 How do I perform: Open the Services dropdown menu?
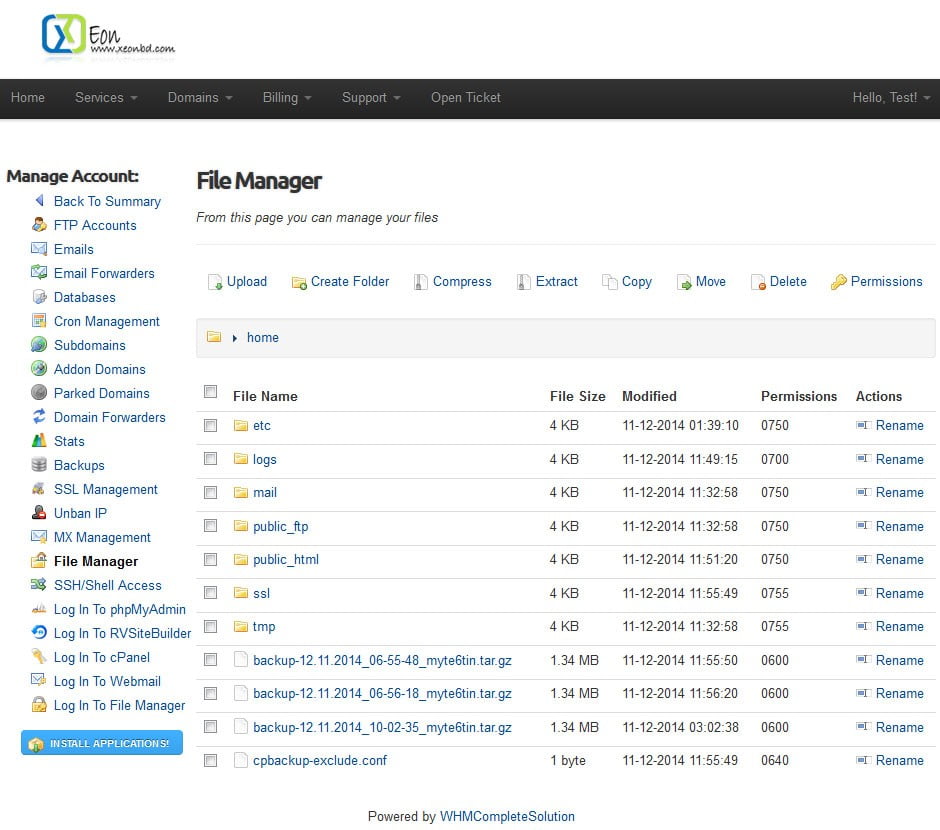[104, 97]
